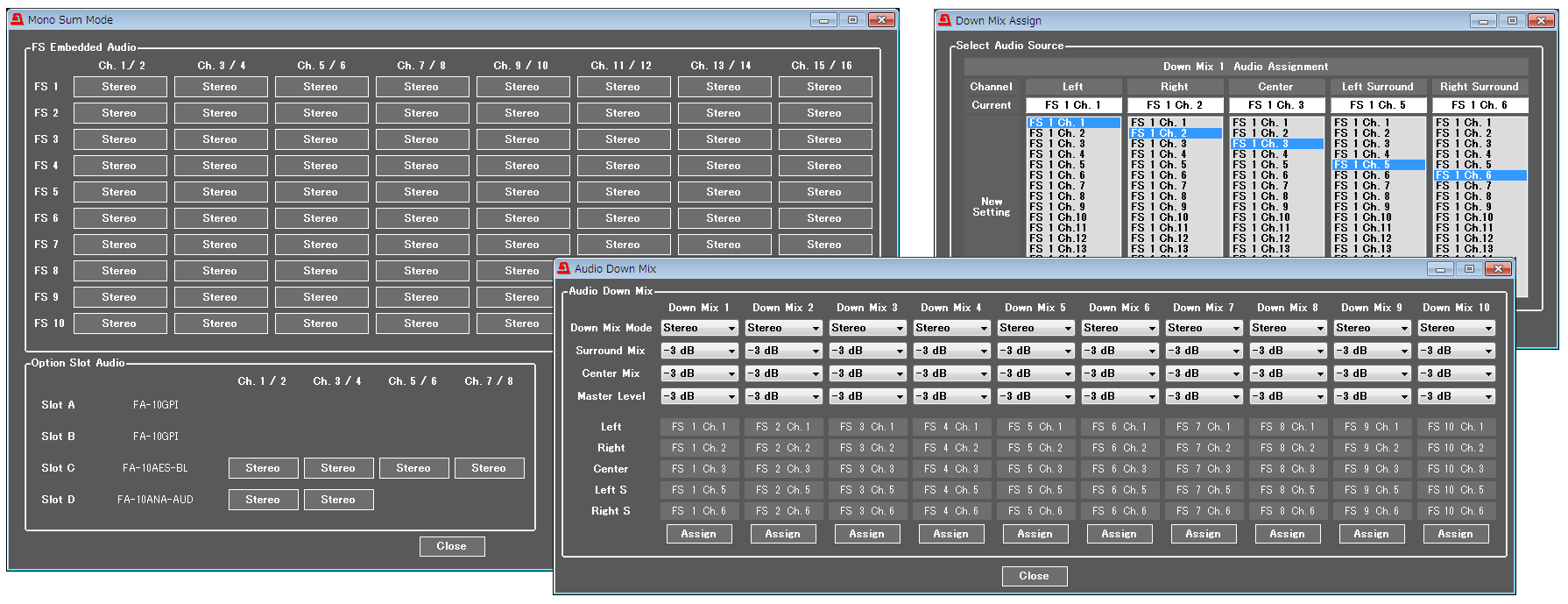Toggle the Slot D Ch. 3/4 Stereo button
The image size is (1568, 604).
(338, 500)
